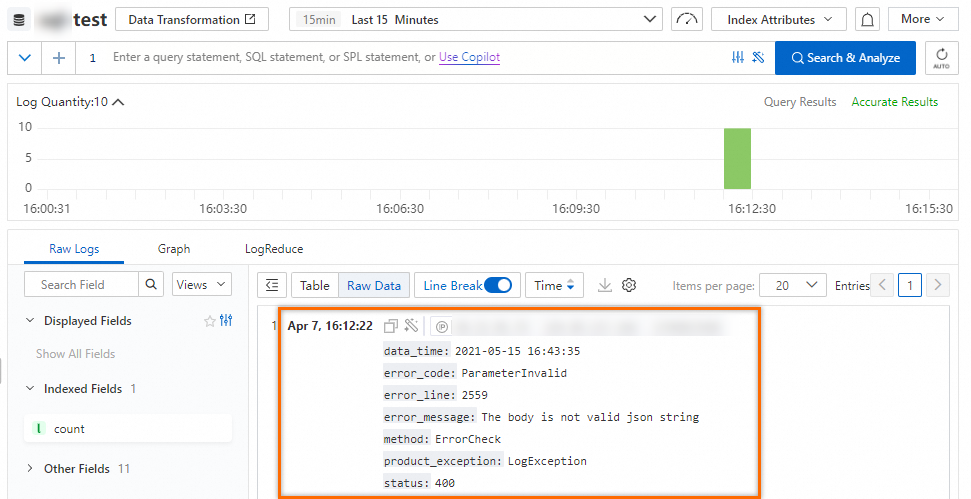Click the Apr 7, 16:12:22 timestamp
The image size is (971, 499).
[x=330, y=326]
